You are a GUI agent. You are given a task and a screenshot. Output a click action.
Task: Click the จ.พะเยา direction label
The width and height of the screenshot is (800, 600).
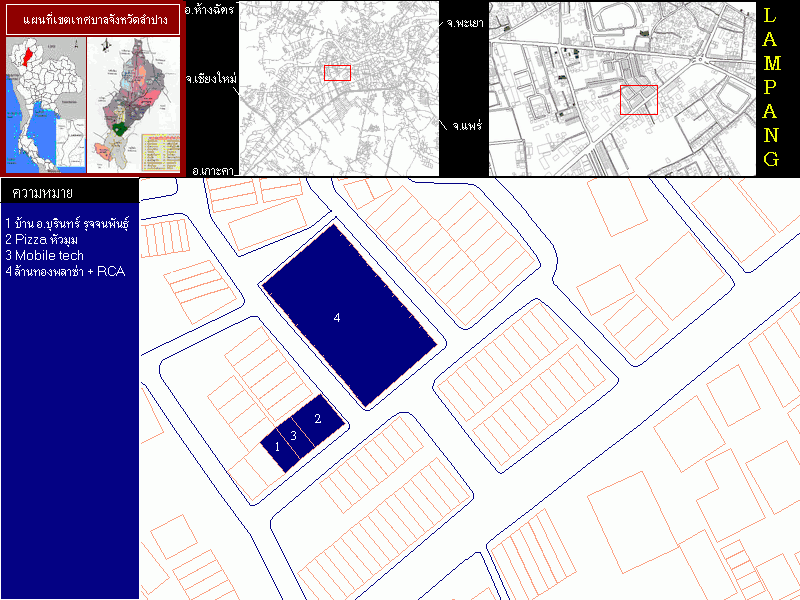click(x=467, y=20)
